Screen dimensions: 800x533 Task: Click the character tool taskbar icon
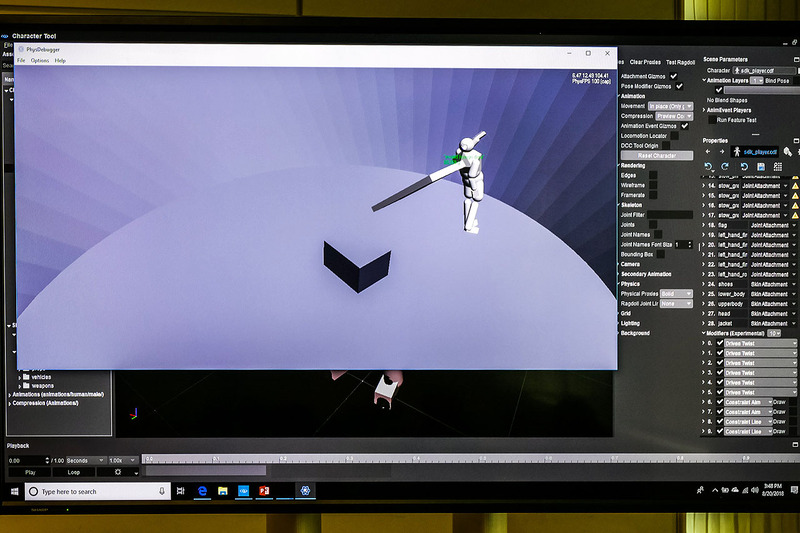[305, 491]
